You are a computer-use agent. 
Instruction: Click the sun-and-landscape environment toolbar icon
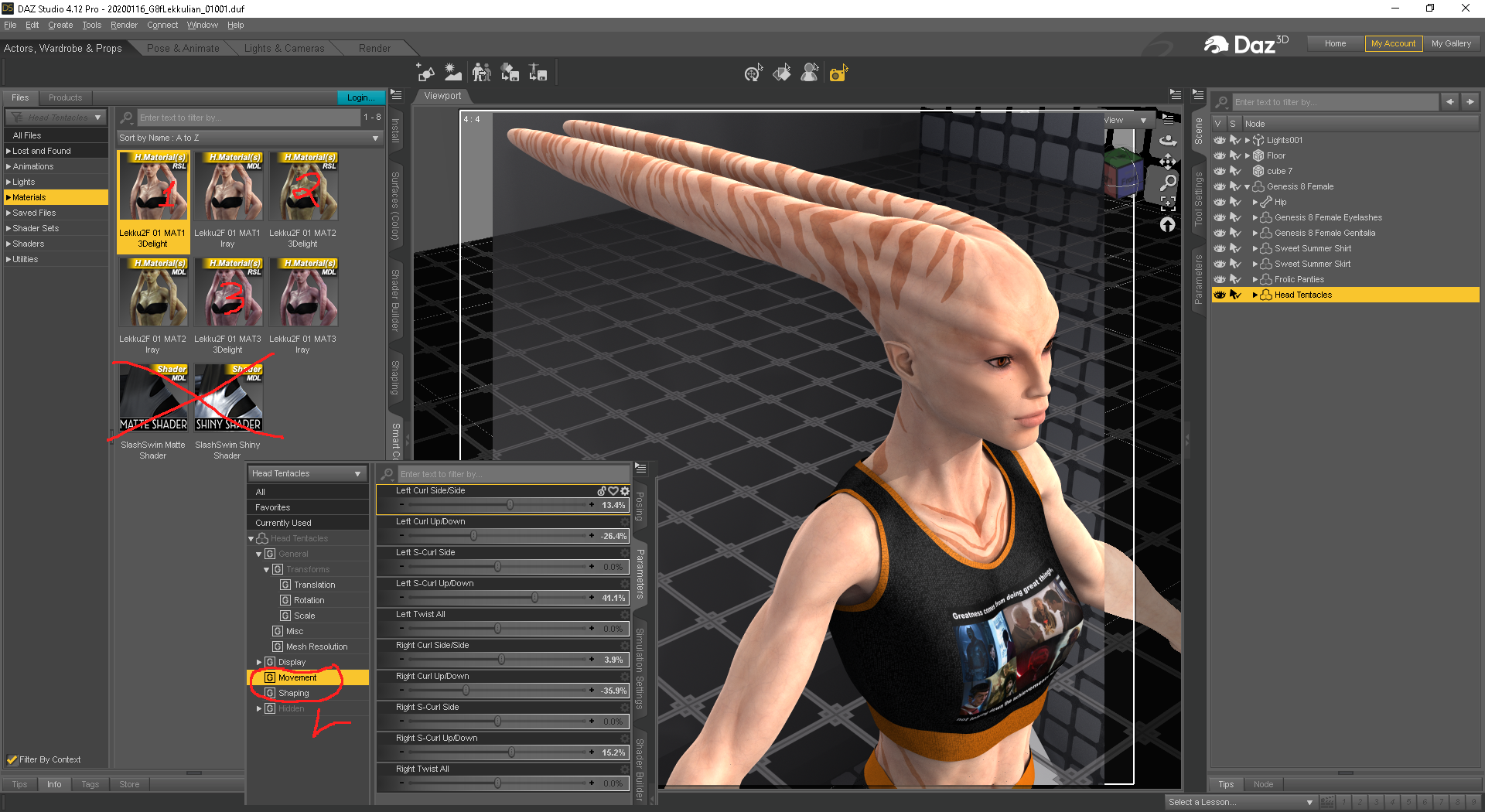453,73
